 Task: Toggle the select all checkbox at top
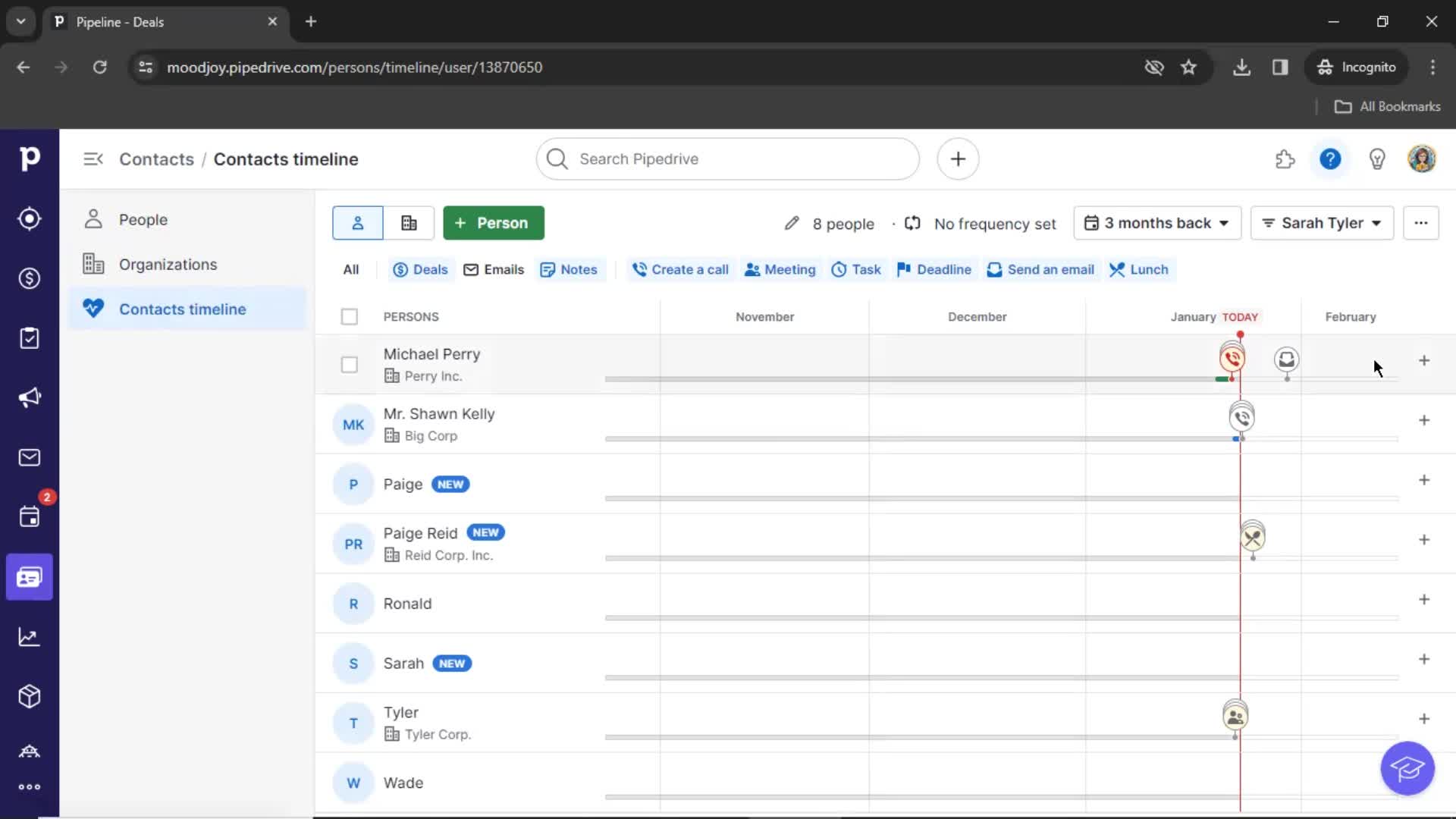349,316
